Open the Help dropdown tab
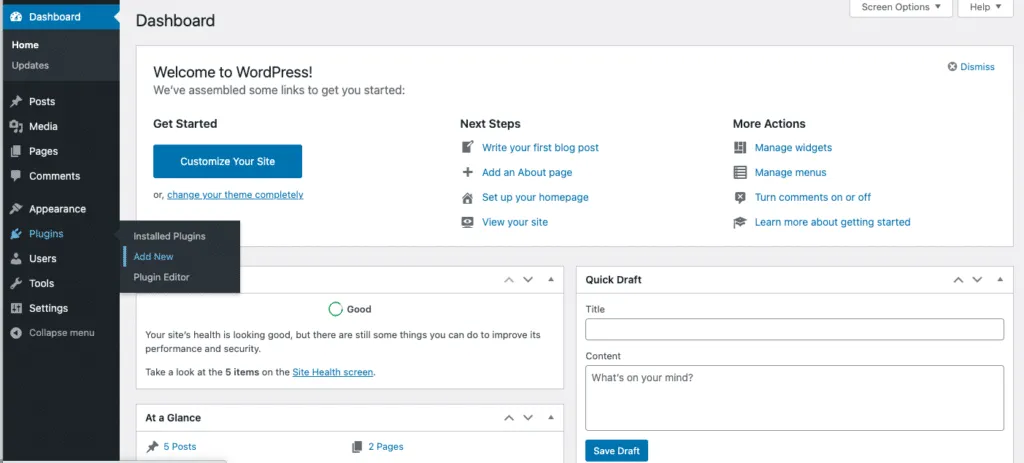 click(985, 8)
